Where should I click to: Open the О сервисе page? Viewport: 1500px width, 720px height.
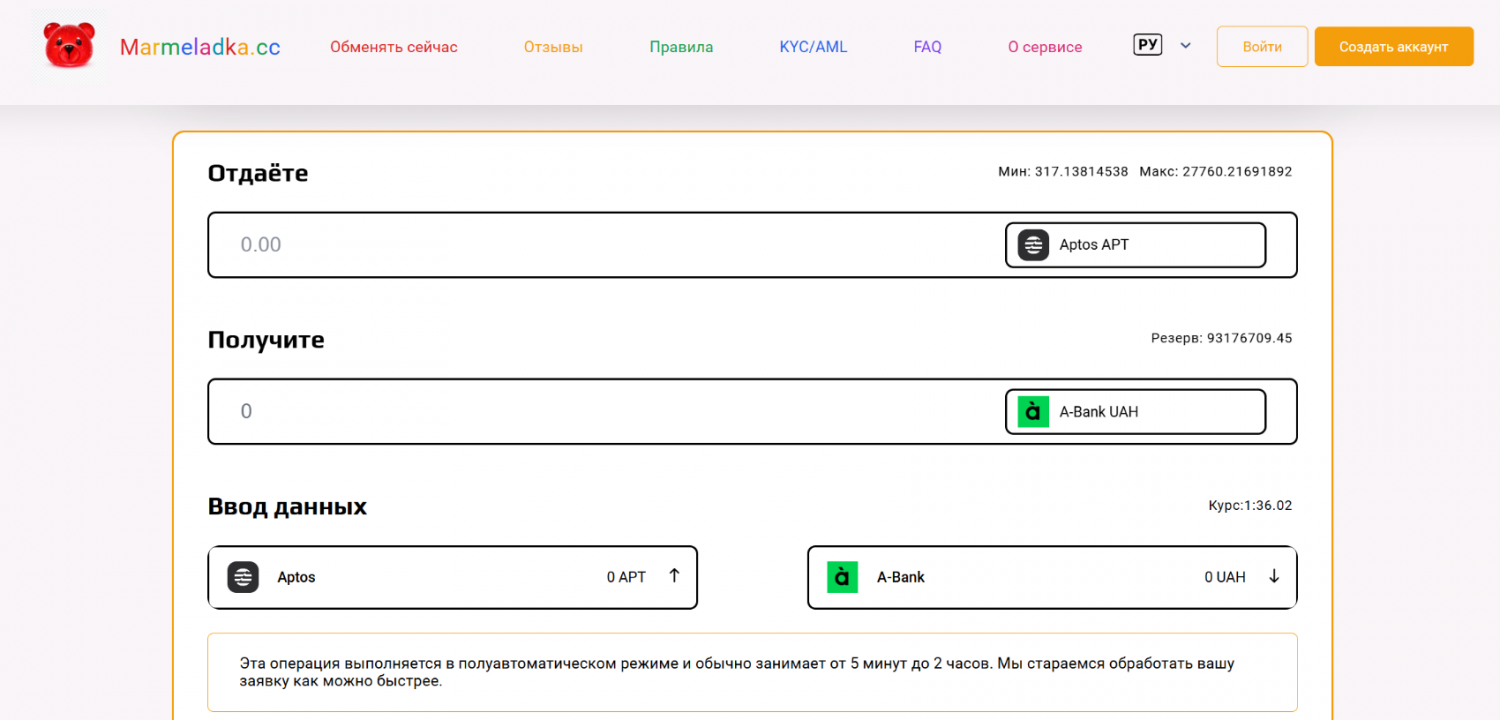point(1045,47)
